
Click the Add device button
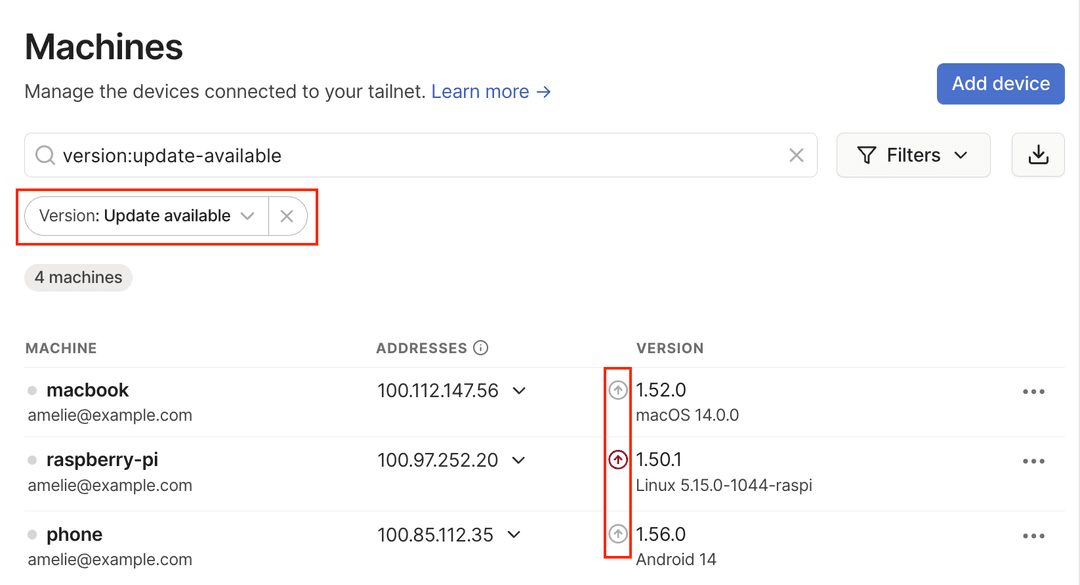click(x=1001, y=83)
